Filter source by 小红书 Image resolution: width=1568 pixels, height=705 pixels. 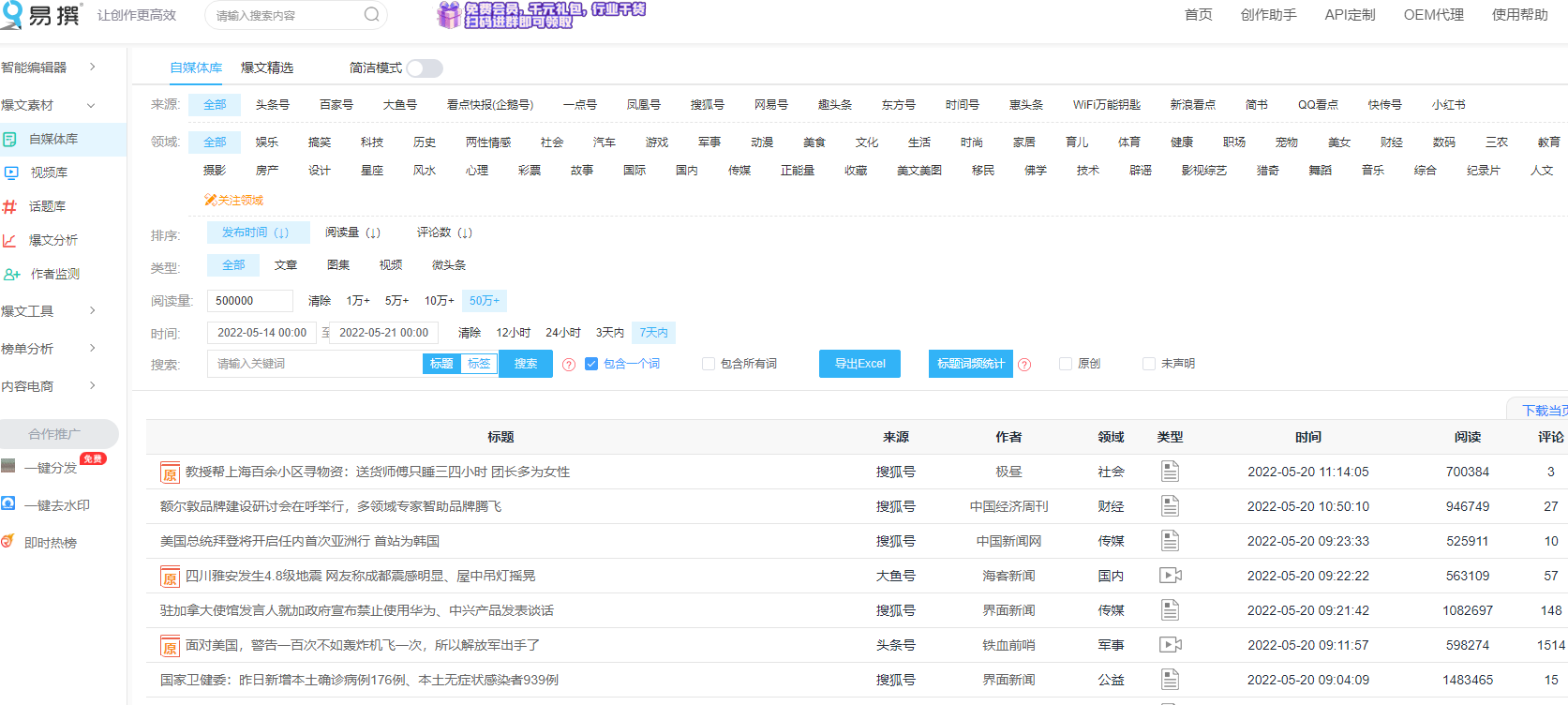pos(1448,105)
